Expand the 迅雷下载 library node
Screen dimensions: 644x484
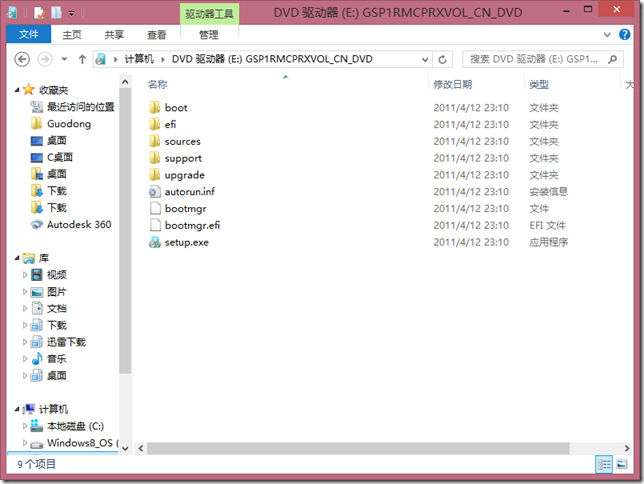(25, 342)
